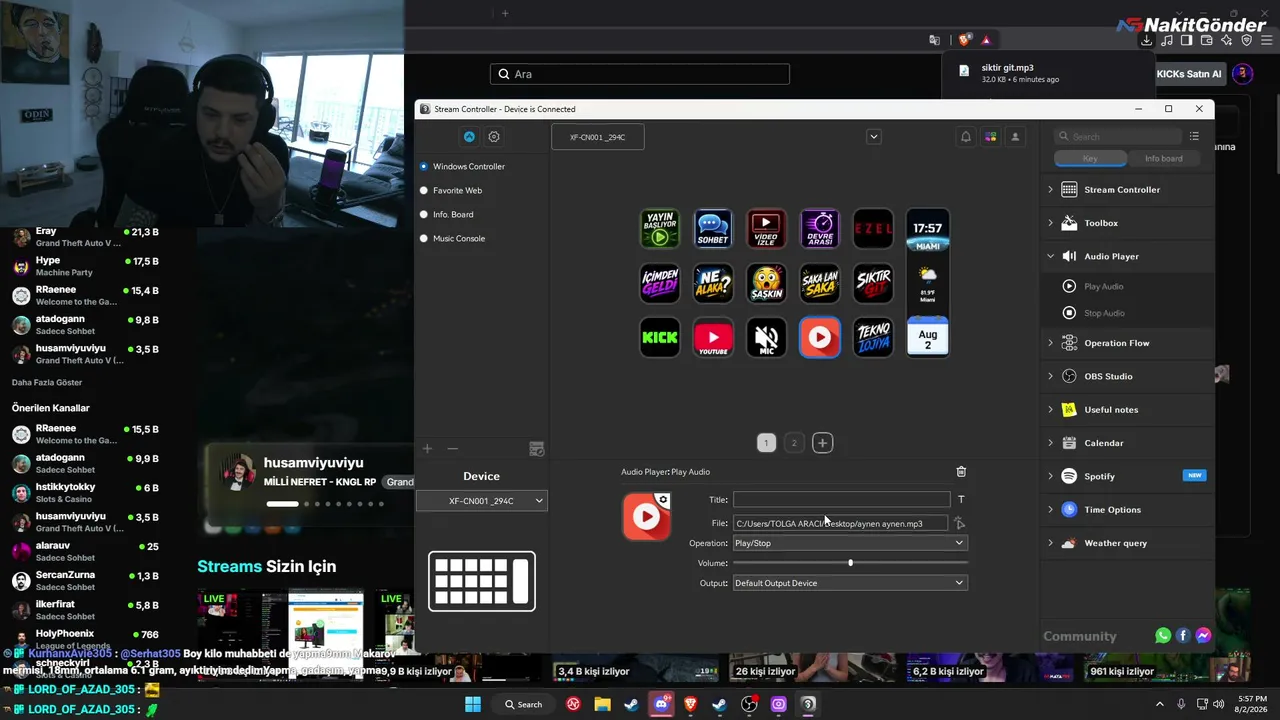
Task: Open the Output device dropdown
Action: click(850, 583)
